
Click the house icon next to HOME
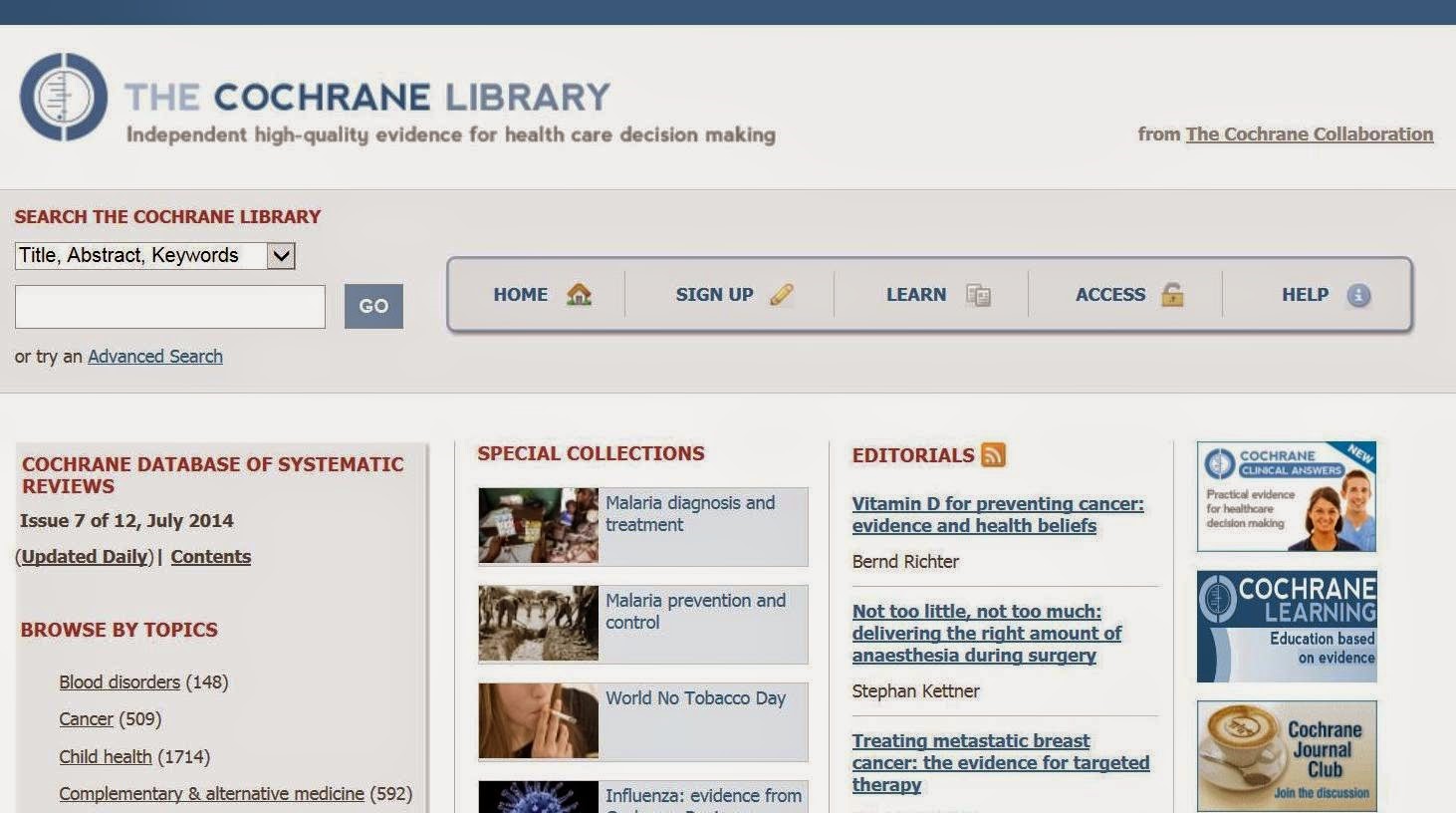point(579,294)
